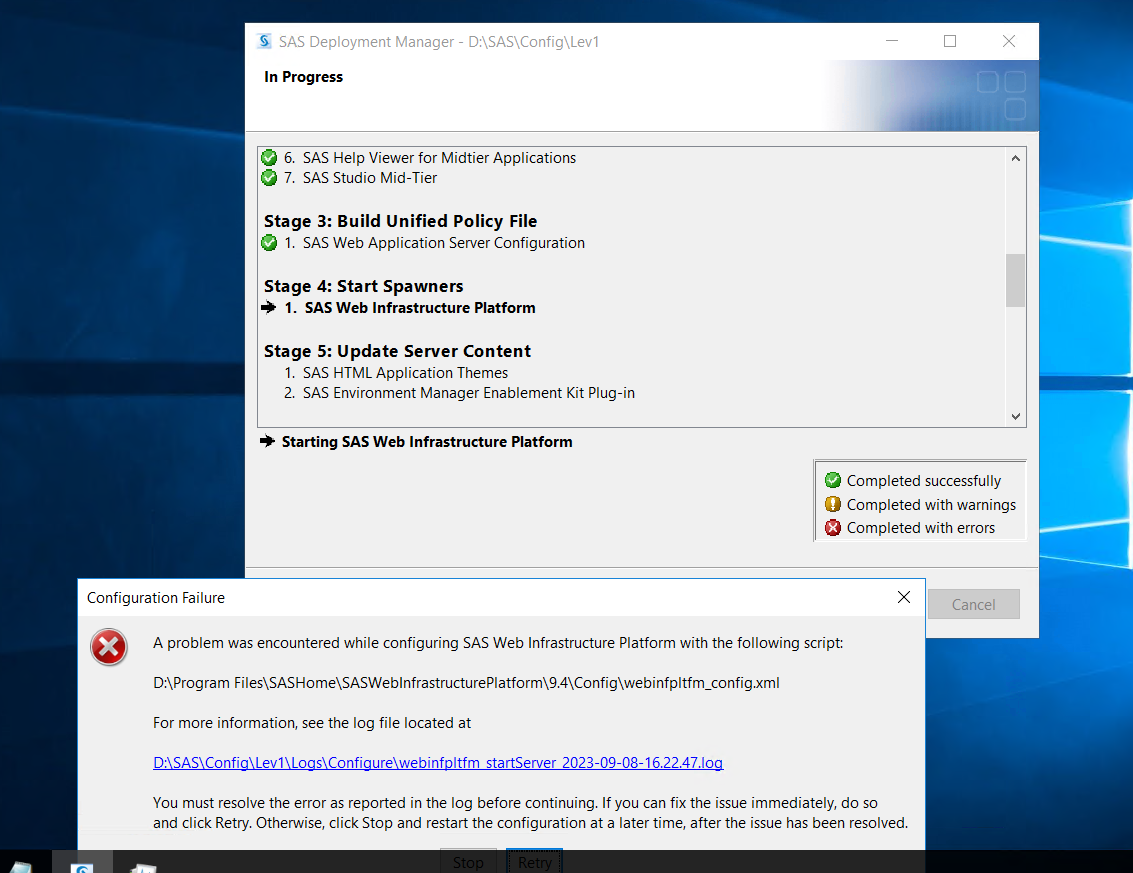Click the Completed successfully legend icon
This screenshot has height=873, width=1133.
(832, 481)
